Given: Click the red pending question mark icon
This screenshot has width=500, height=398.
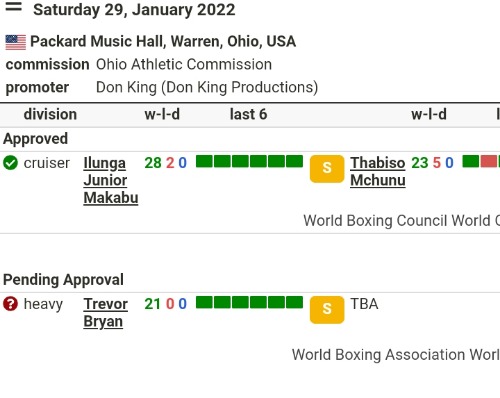Looking at the screenshot, I should 10,304.
